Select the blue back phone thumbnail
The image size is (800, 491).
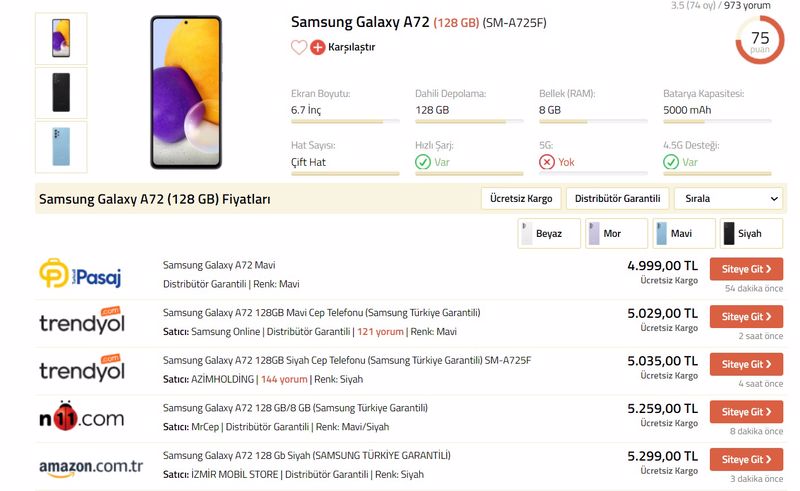pos(61,147)
